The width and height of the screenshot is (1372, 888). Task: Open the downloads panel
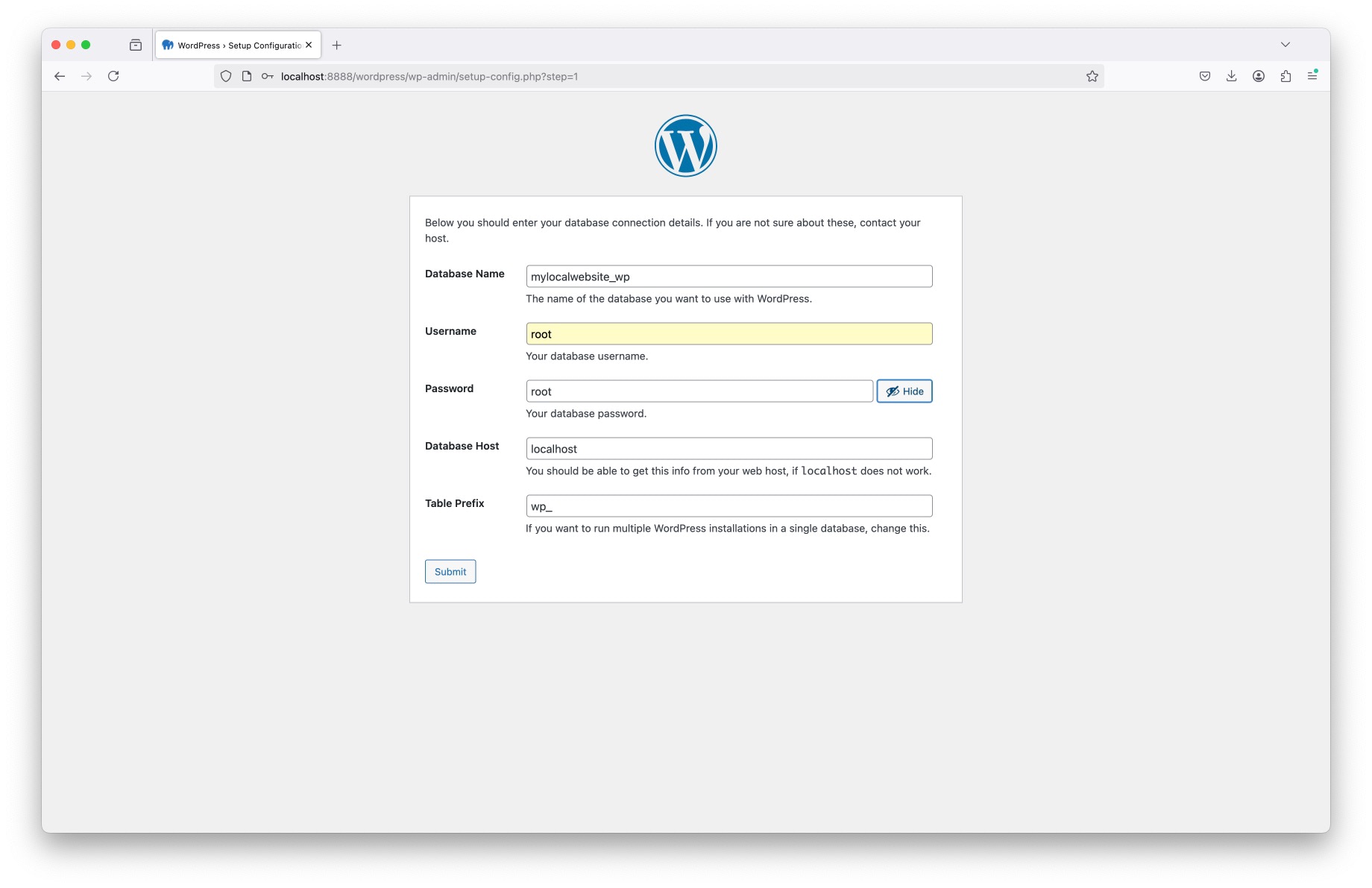tap(1232, 76)
